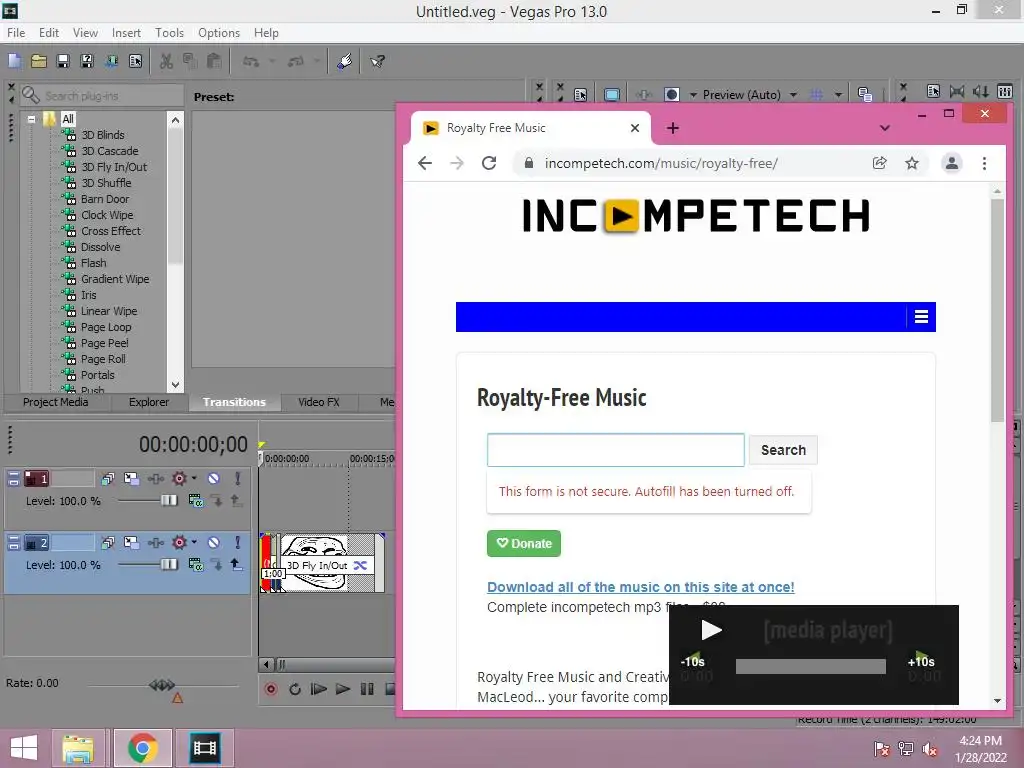The image size is (1024, 768).
Task: Open the Edit menu
Action: pos(49,33)
